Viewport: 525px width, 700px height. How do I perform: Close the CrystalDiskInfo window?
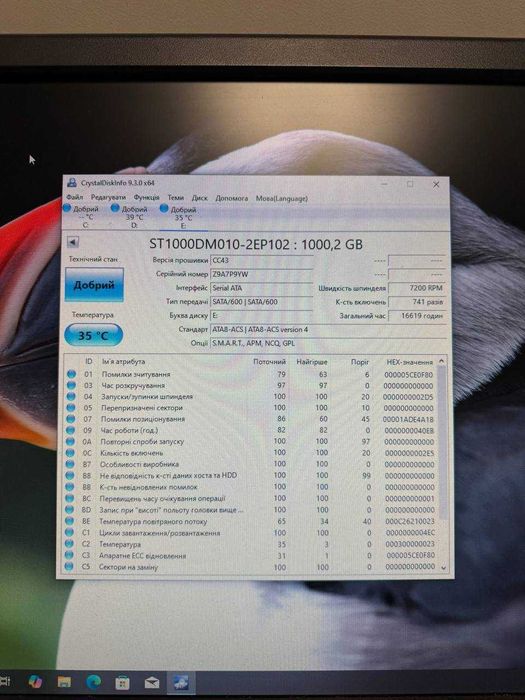point(436,184)
